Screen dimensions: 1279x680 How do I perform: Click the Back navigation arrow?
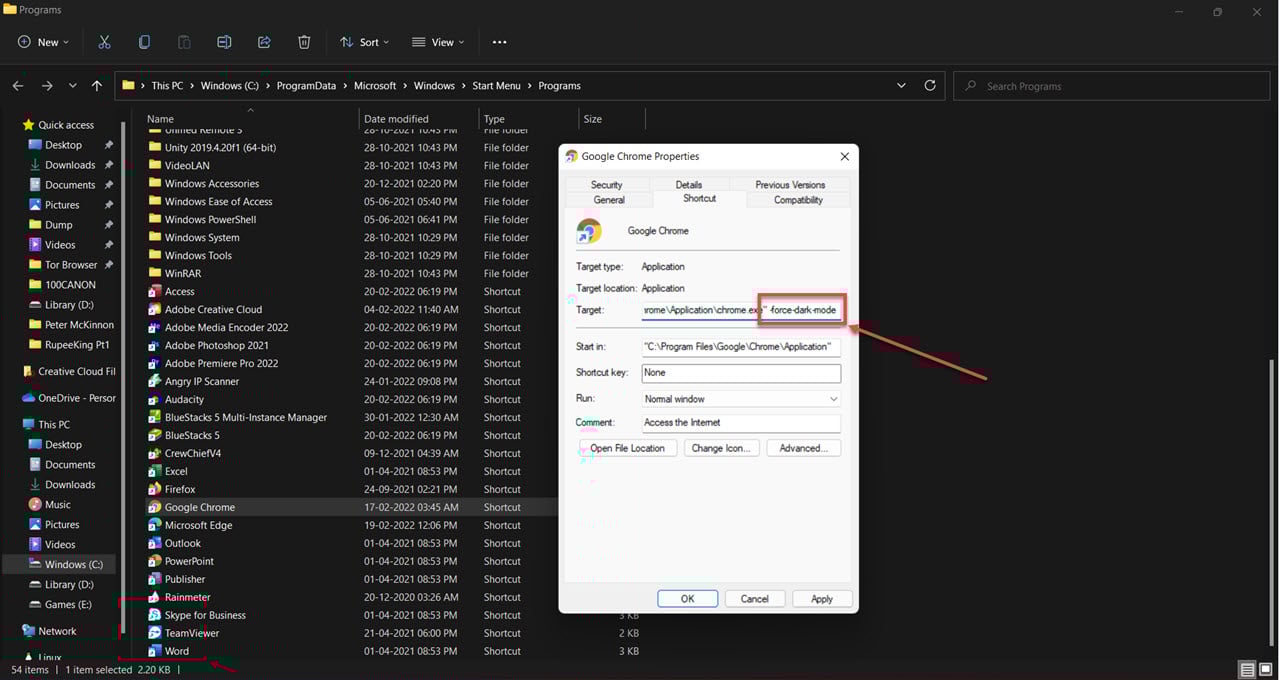tap(19, 86)
